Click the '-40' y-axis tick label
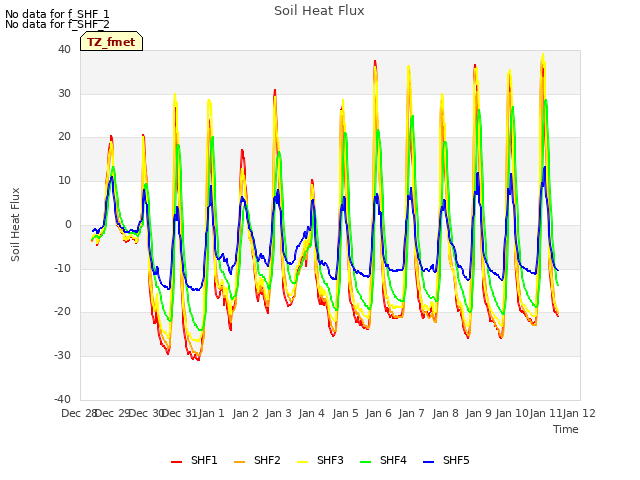This screenshot has width=640, height=480. click(63, 399)
